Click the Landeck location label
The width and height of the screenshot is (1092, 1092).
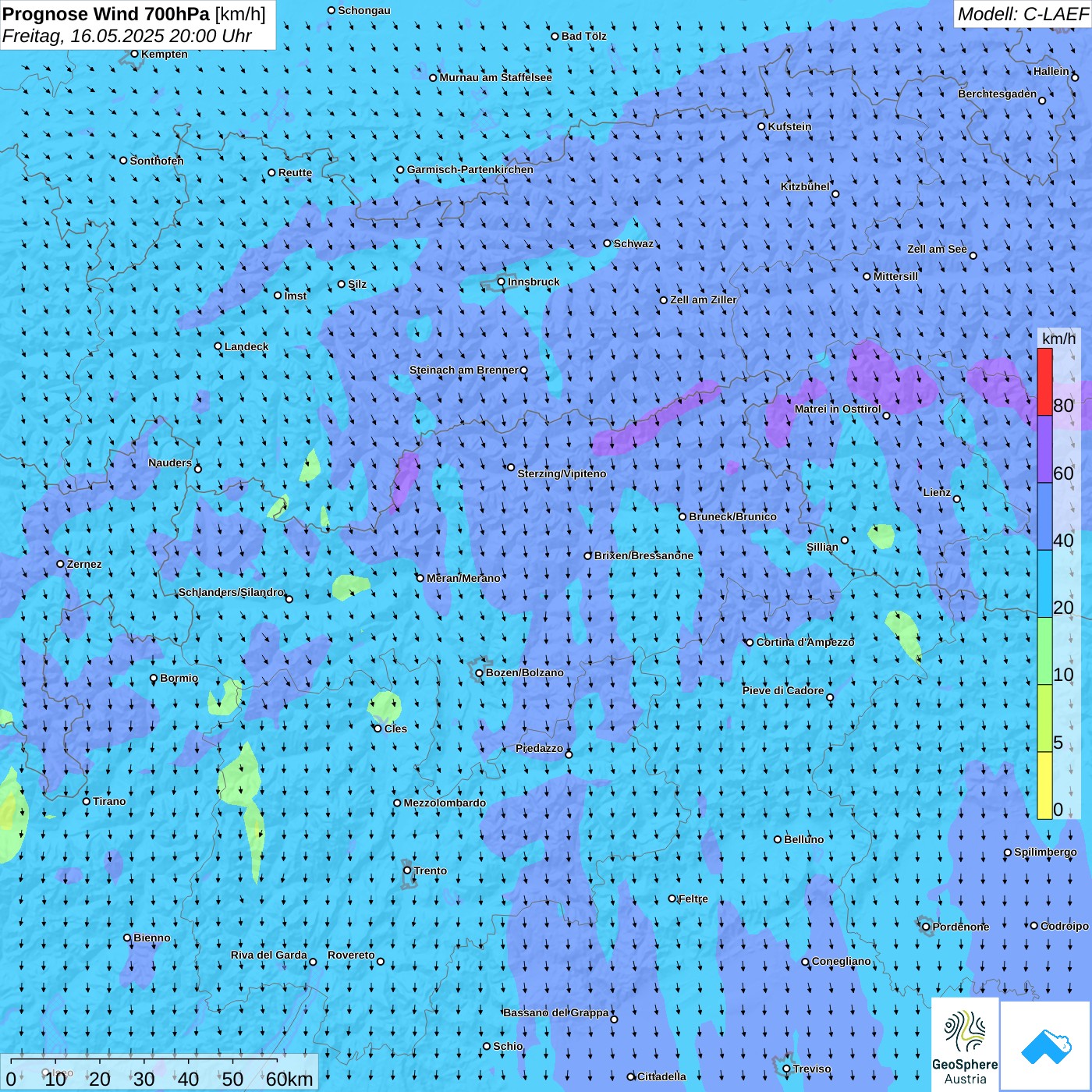coord(246,346)
